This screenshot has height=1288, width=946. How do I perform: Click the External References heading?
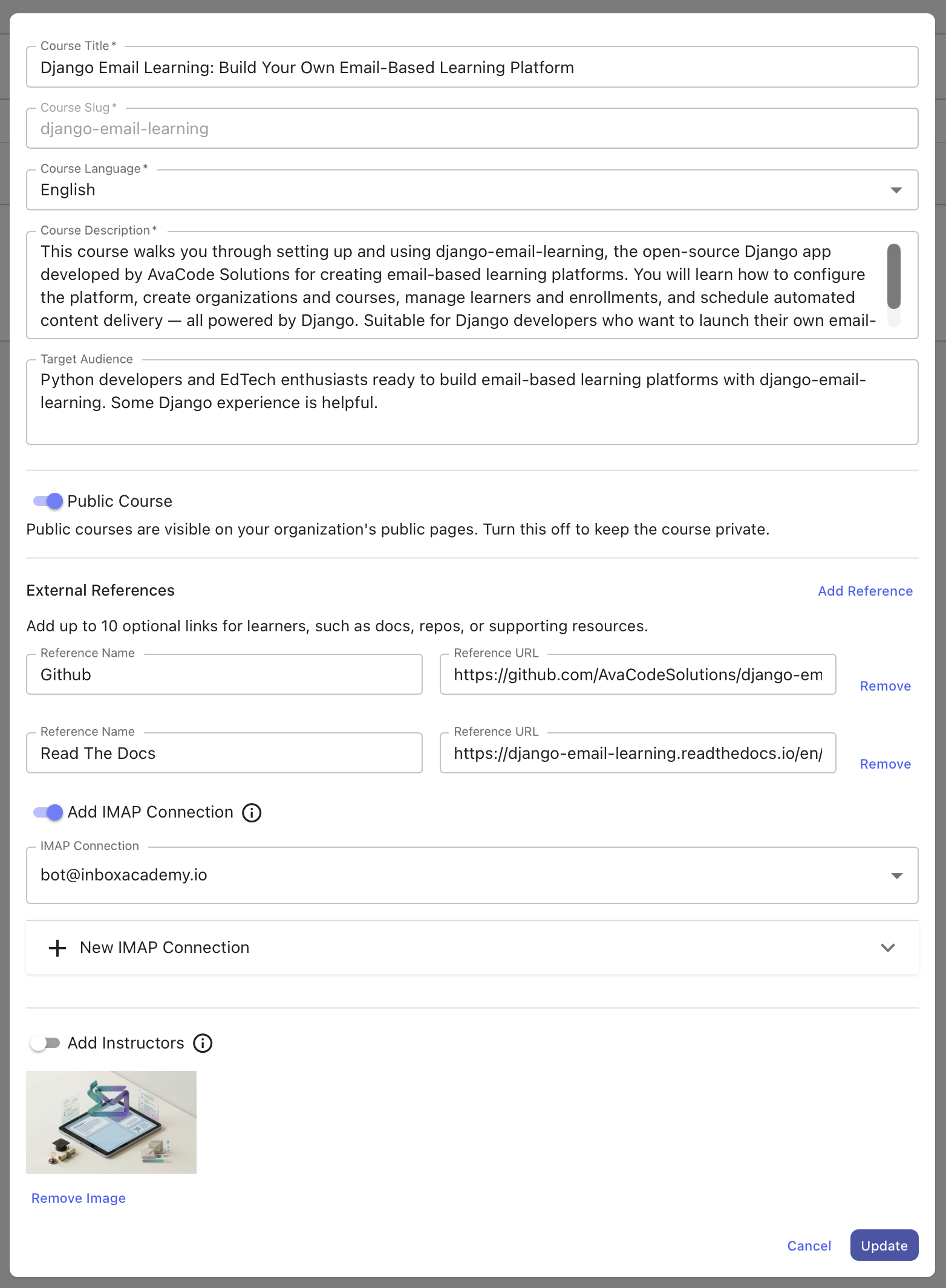100,590
